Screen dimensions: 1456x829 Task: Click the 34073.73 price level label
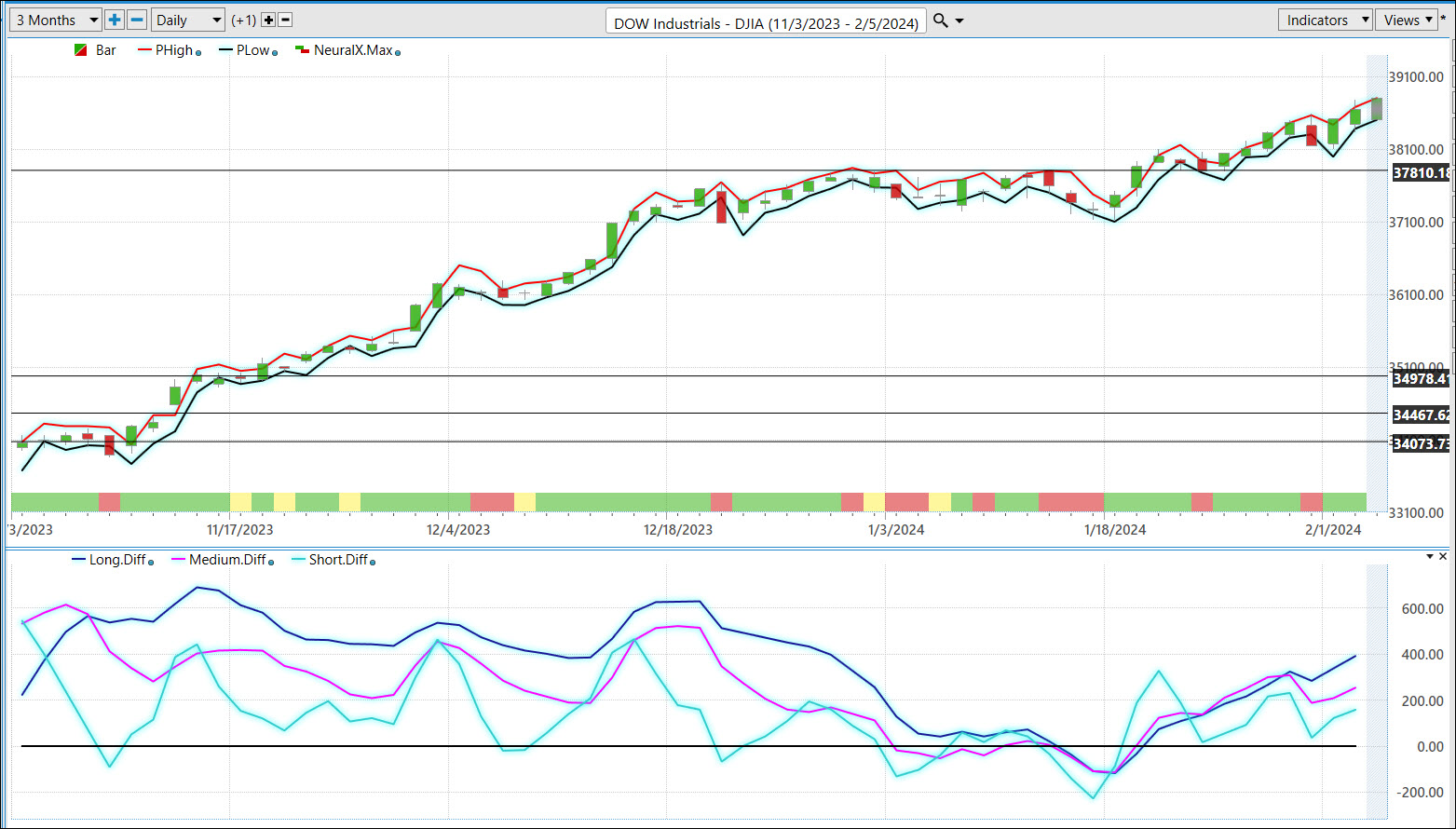[1421, 443]
